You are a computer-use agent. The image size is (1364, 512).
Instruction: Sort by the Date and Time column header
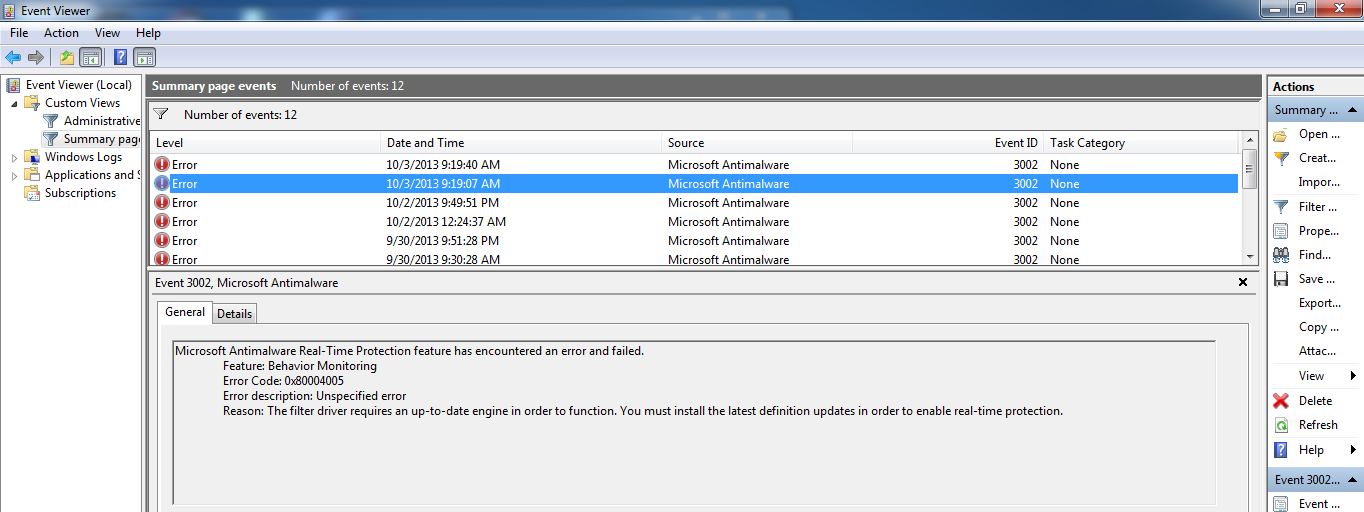click(x=521, y=143)
